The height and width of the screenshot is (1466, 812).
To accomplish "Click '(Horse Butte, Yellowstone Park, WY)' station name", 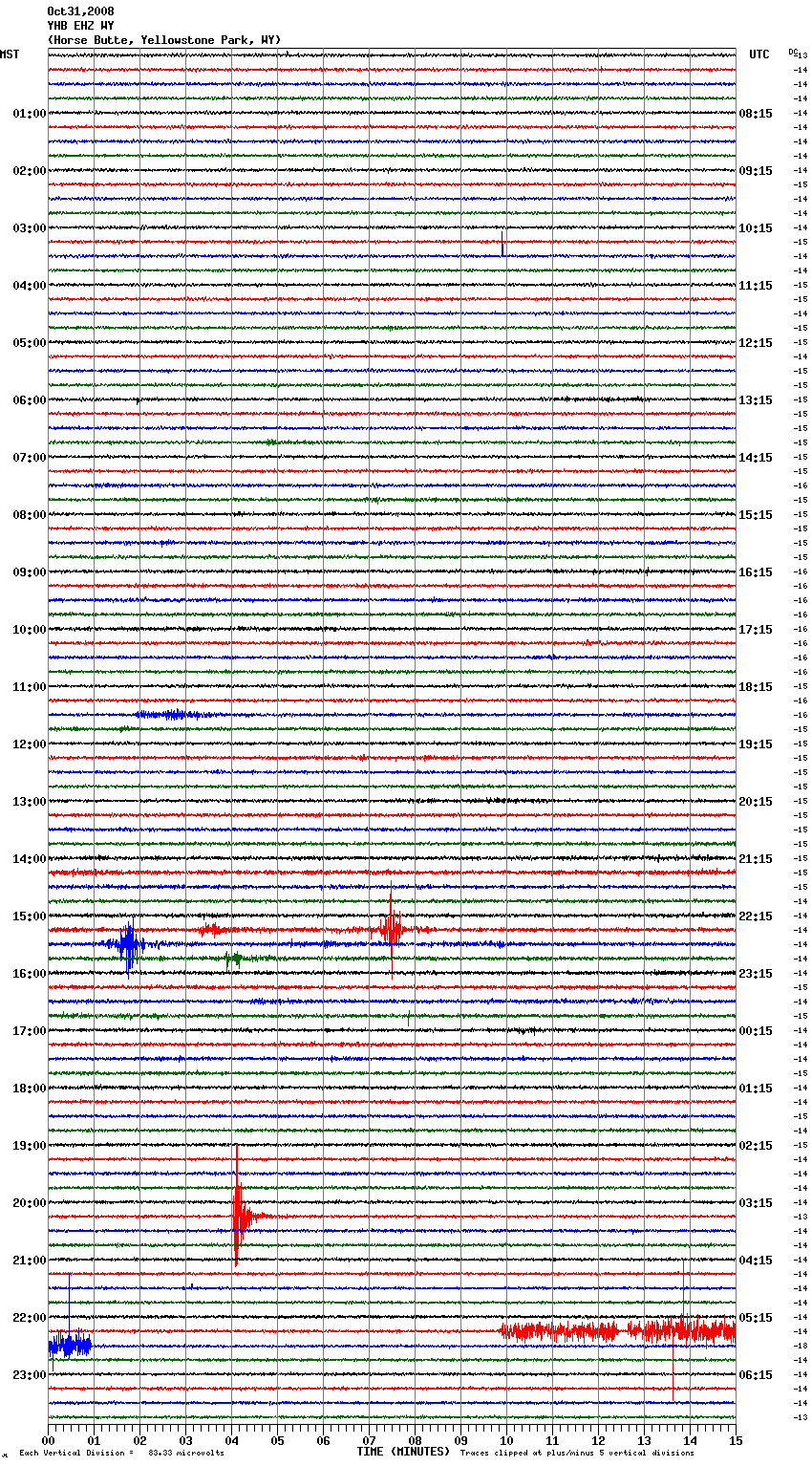I will click(x=164, y=40).
